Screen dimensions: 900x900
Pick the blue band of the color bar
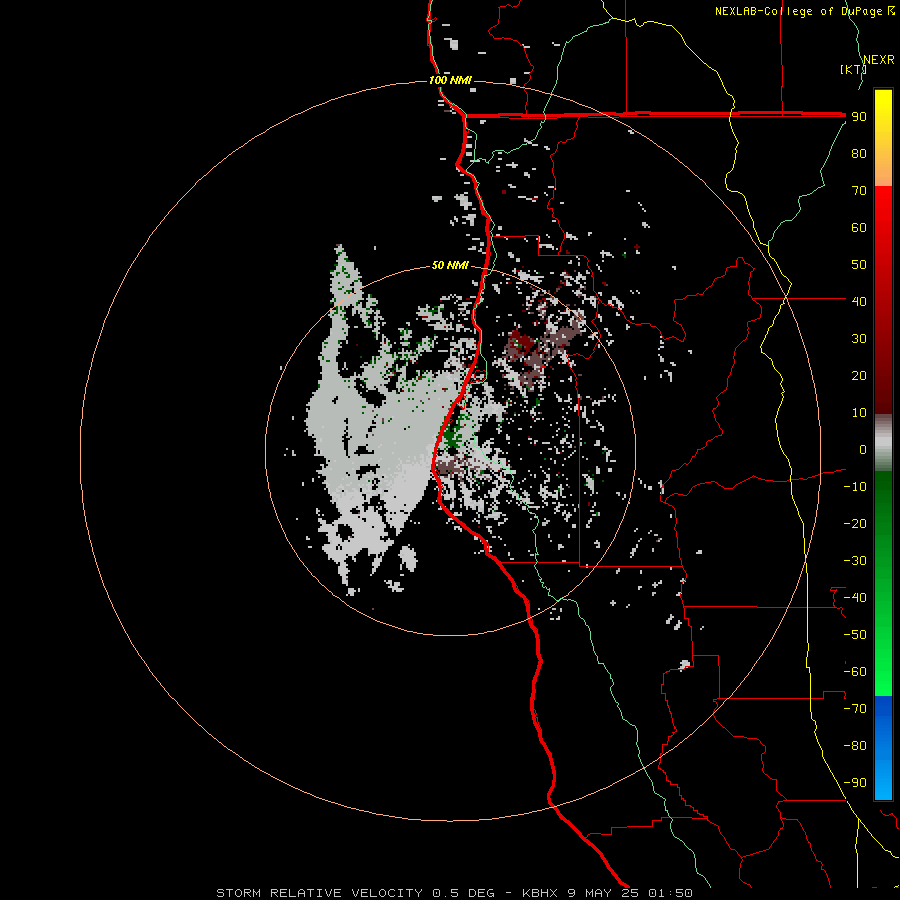coord(883,747)
